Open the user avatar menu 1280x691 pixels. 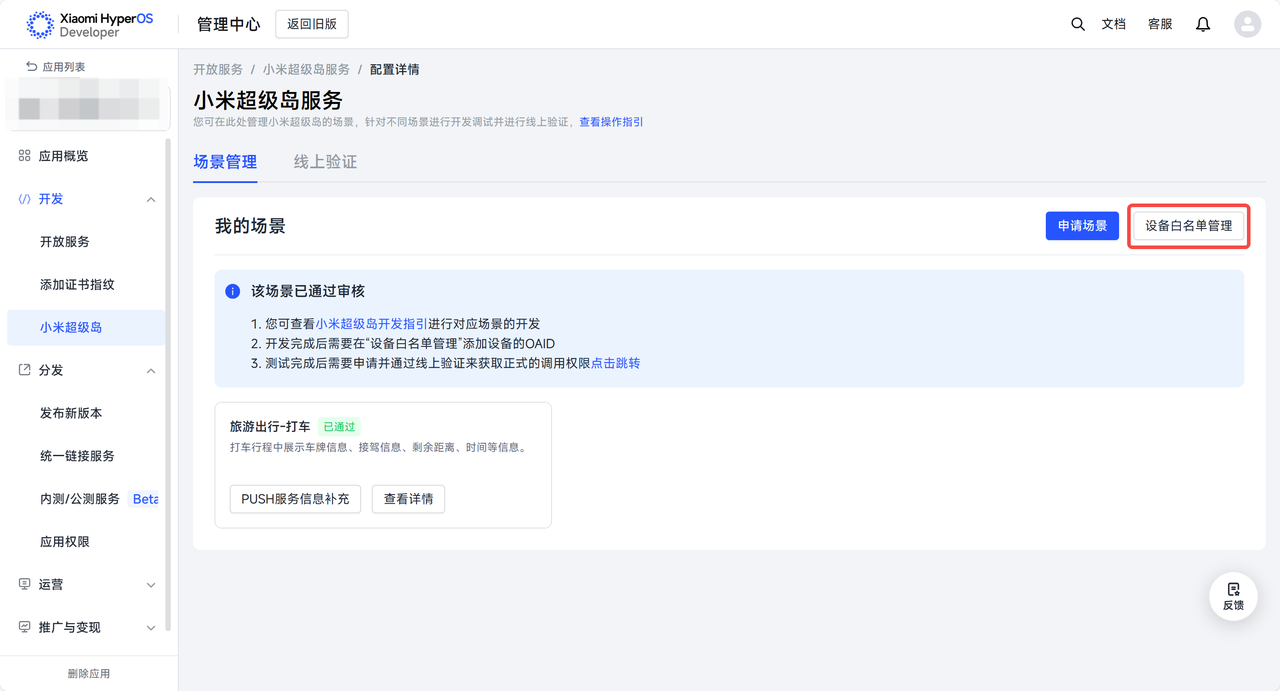1247,24
